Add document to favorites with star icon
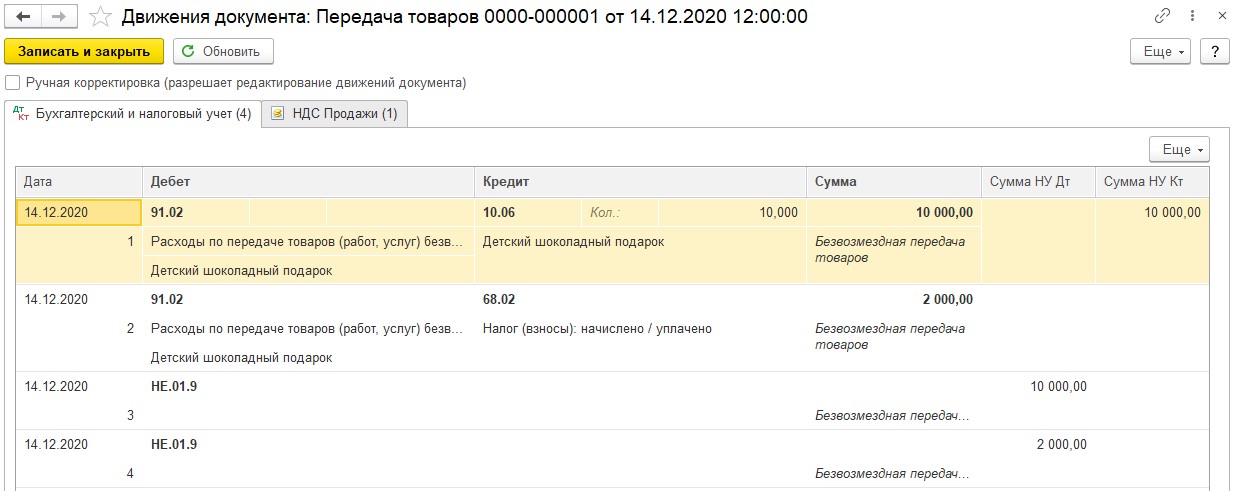The height and width of the screenshot is (491, 1235). pos(100,17)
